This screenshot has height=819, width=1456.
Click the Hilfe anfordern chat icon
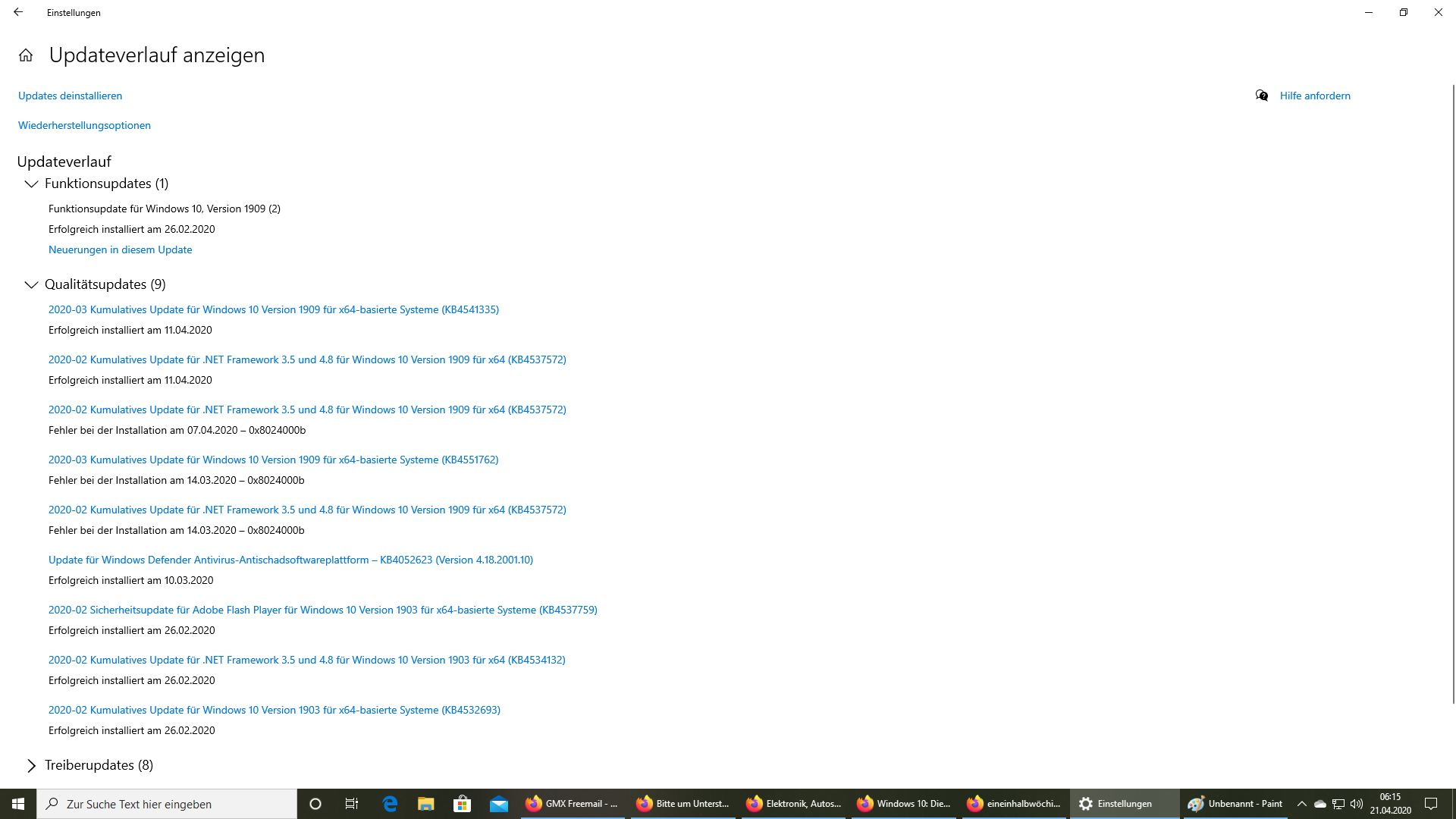[1262, 96]
